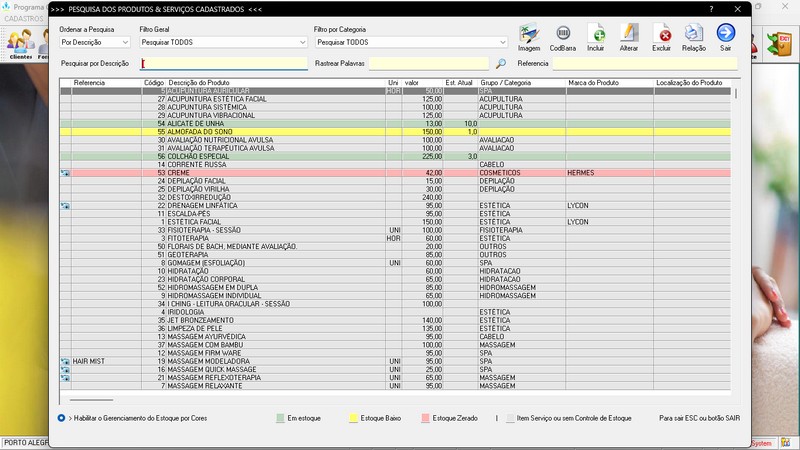Select the LIMPEZA DE PELE row

pyautogui.click(x=395, y=329)
